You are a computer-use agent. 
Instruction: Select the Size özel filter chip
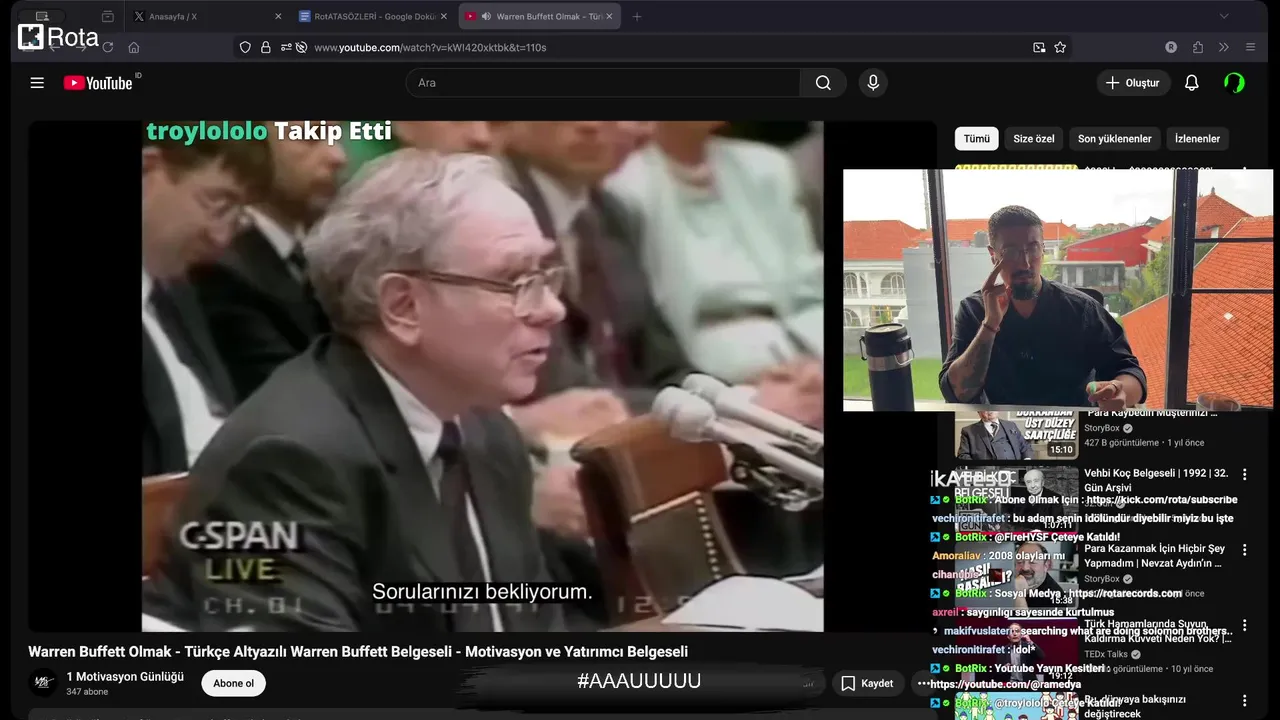pyautogui.click(x=1034, y=139)
